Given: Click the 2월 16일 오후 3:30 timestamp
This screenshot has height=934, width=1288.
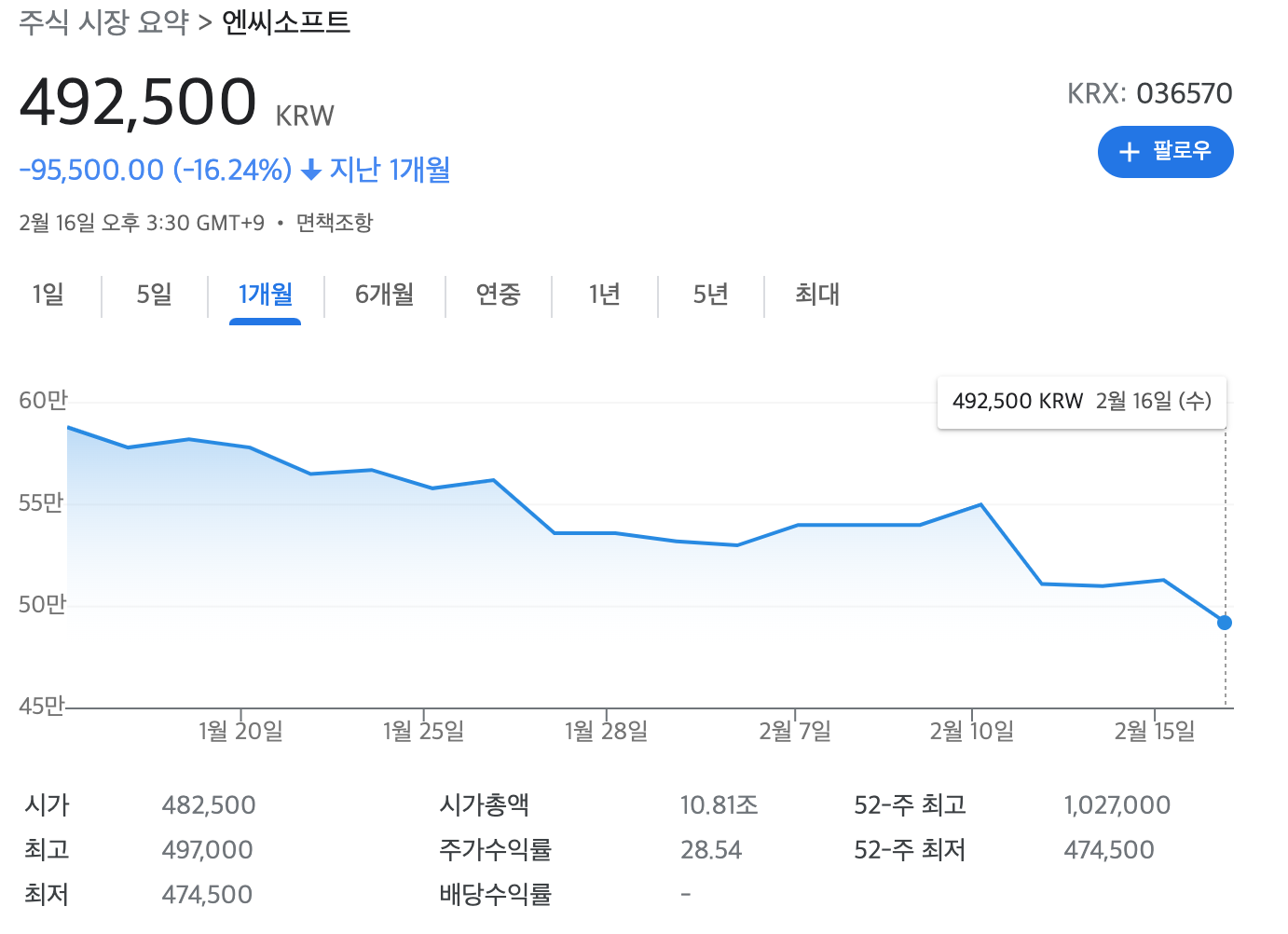Looking at the screenshot, I should click(142, 223).
